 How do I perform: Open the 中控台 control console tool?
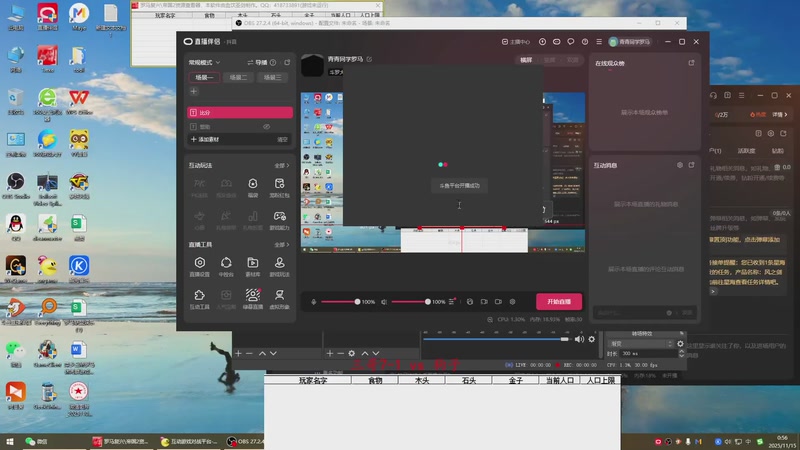(226, 266)
